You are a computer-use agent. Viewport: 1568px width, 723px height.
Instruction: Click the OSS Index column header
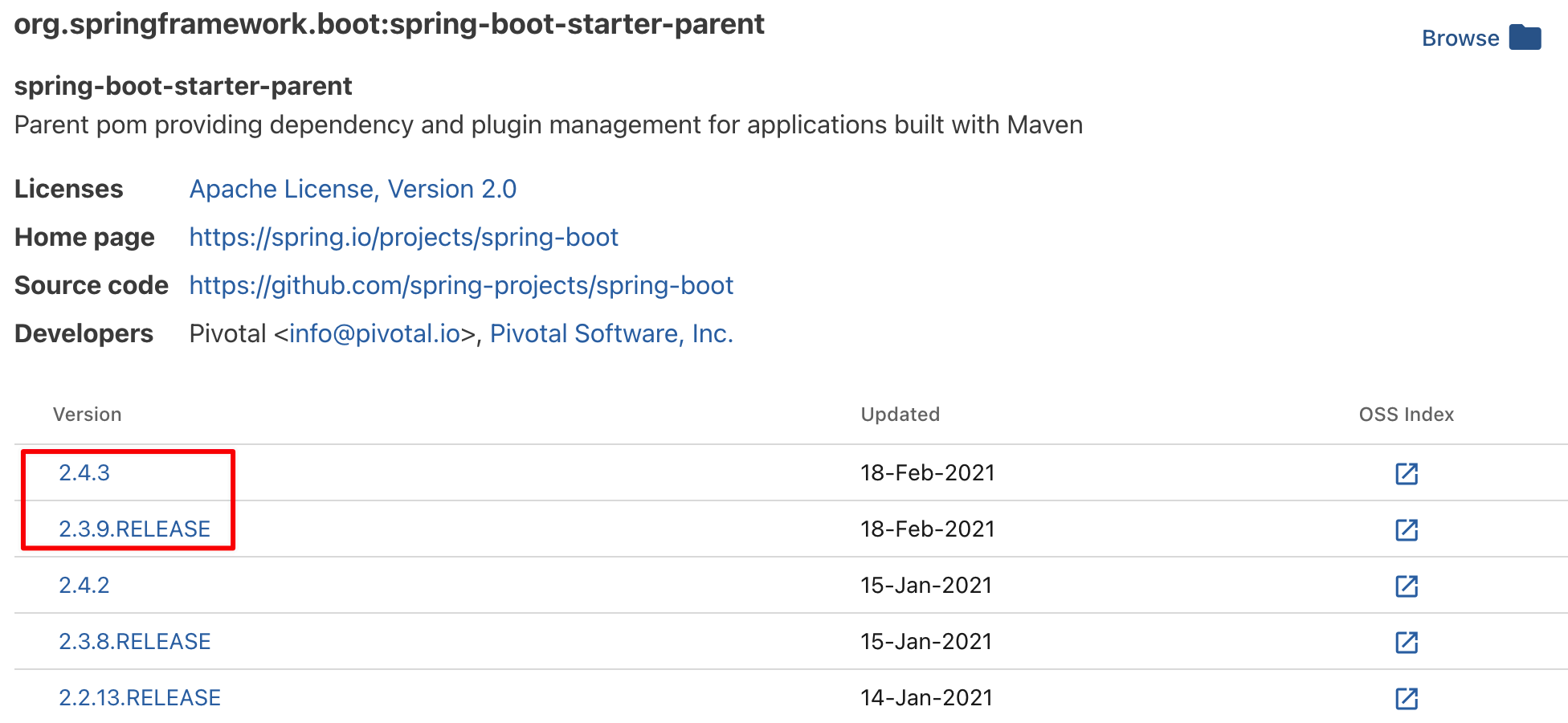1407,415
